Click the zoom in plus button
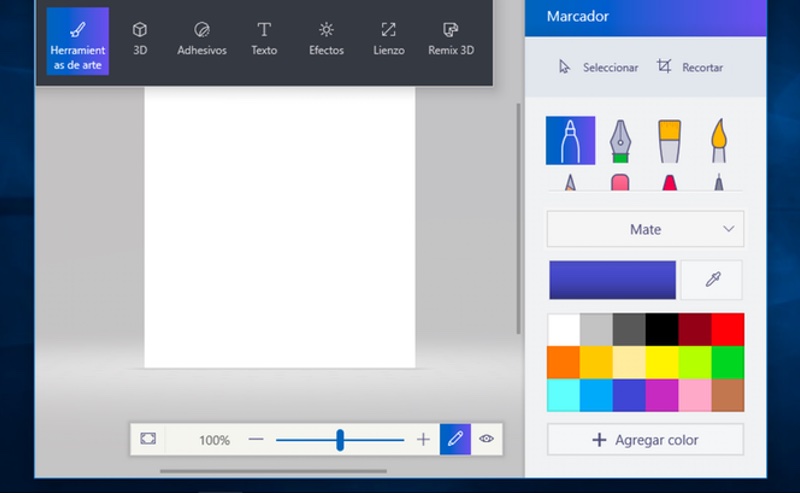The width and height of the screenshot is (800, 493). 423,439
